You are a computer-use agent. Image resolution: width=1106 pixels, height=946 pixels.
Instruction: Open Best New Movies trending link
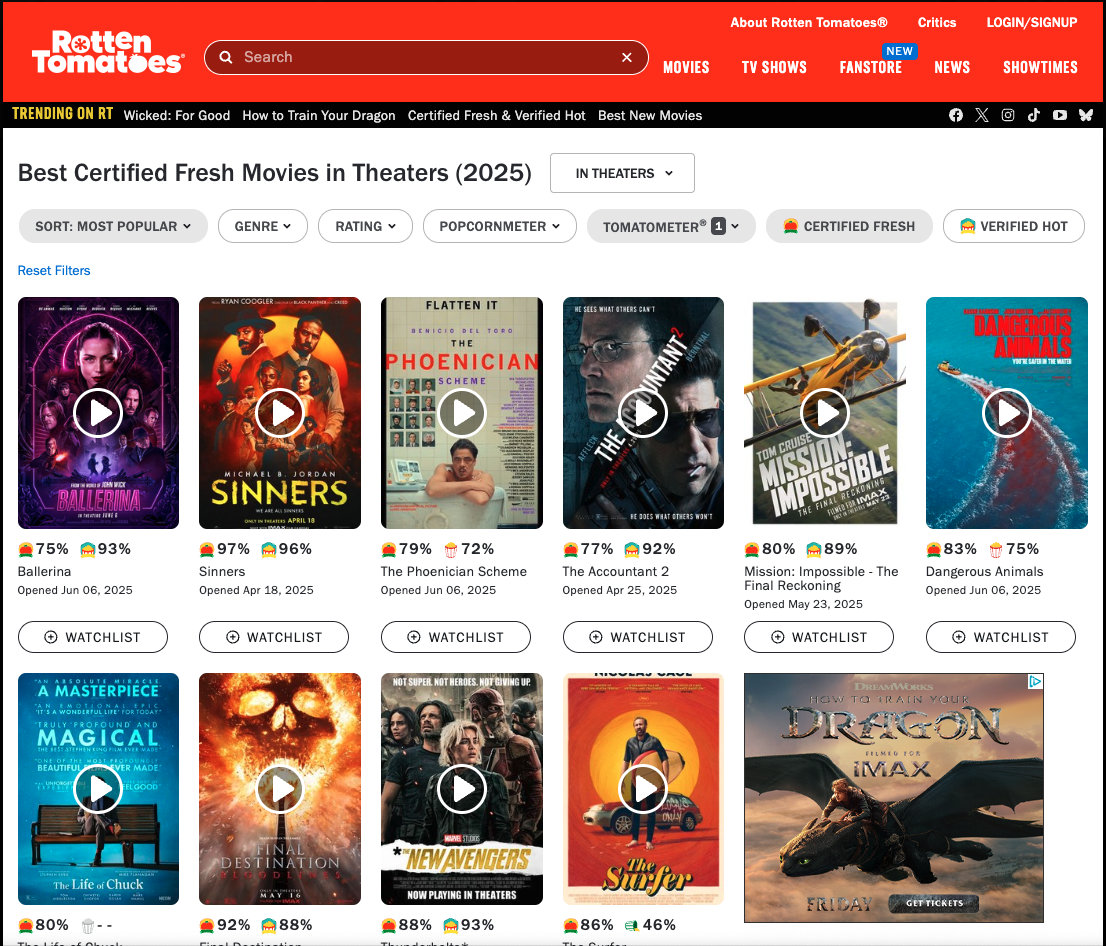click(x=650, y=115)
